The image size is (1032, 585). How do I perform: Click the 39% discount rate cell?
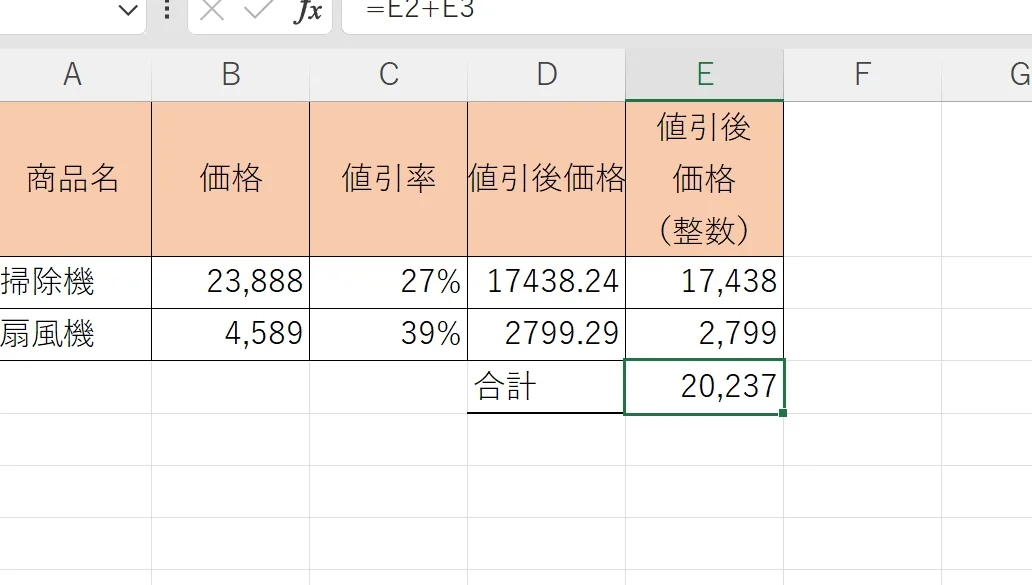pyautogui.click(x=389, y=334)
